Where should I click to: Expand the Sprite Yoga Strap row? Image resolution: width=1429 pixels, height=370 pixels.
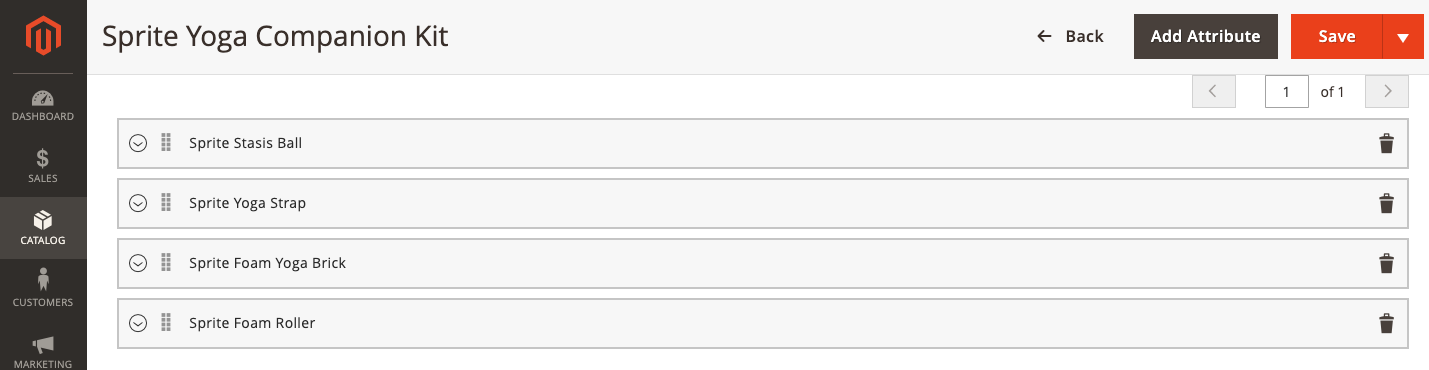pos(138,203)
